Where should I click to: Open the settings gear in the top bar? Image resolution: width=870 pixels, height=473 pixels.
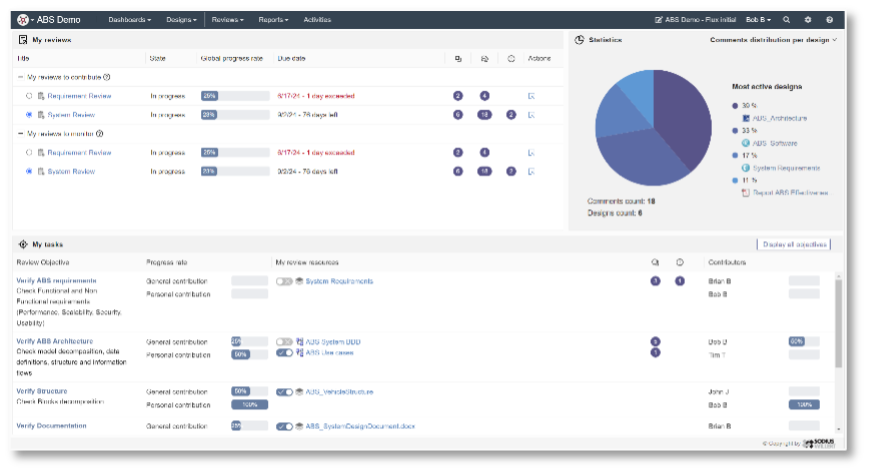point(808,19)
